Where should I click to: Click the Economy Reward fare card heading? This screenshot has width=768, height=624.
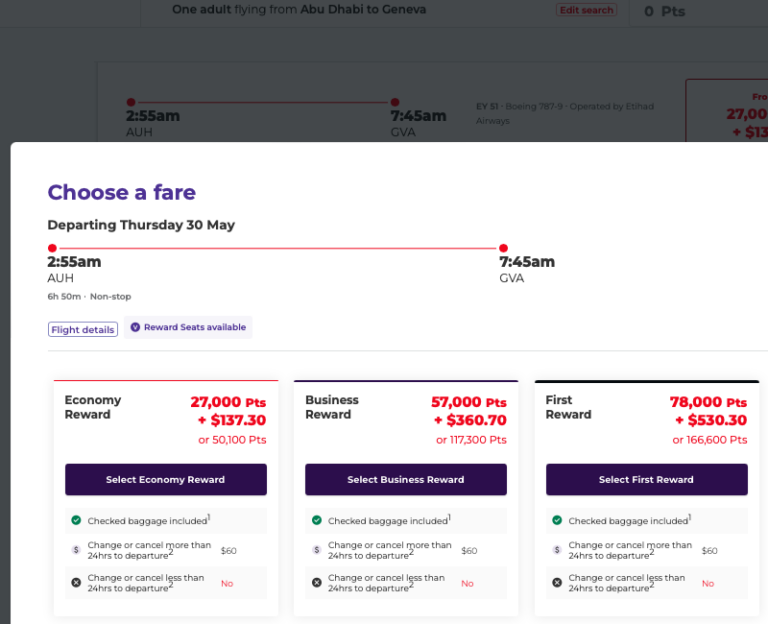coord(93,407)
